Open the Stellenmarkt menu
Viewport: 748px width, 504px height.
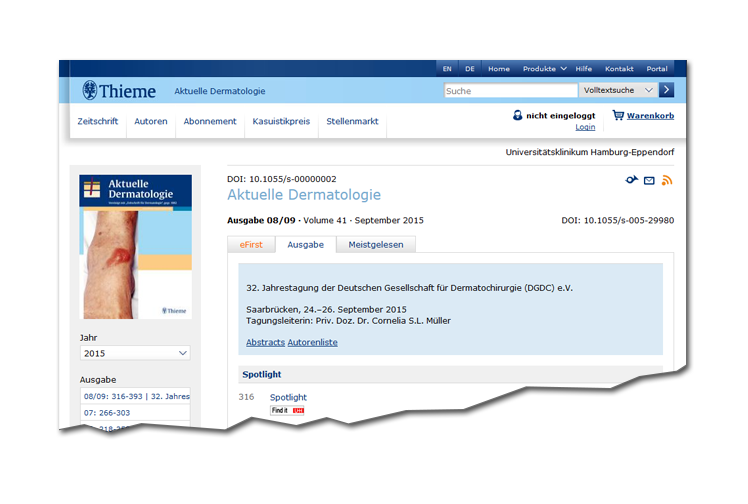tap(352, 121)
